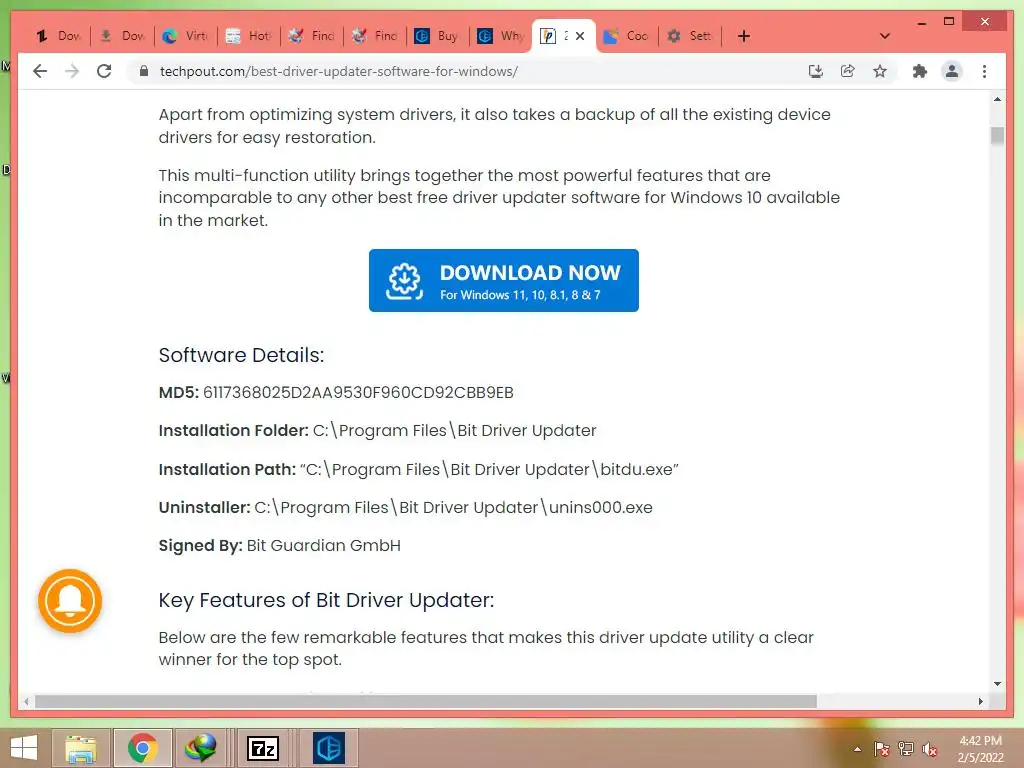The image size is (1024, 768).
Task: Switch to the Virt tab
Action: click(186, 36)
